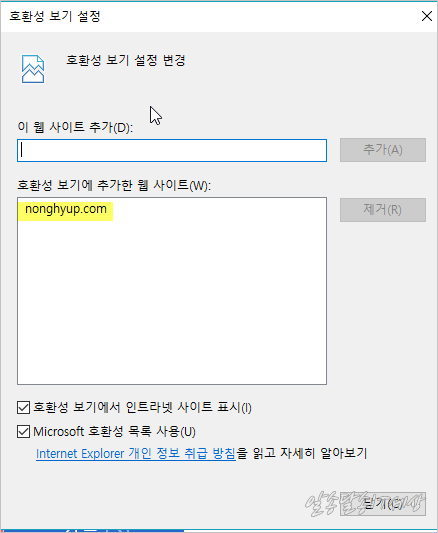Click the broken-page Compatibility View icon
The height and width of the screenshot is (533, 438).
click(x=33, y=69)
